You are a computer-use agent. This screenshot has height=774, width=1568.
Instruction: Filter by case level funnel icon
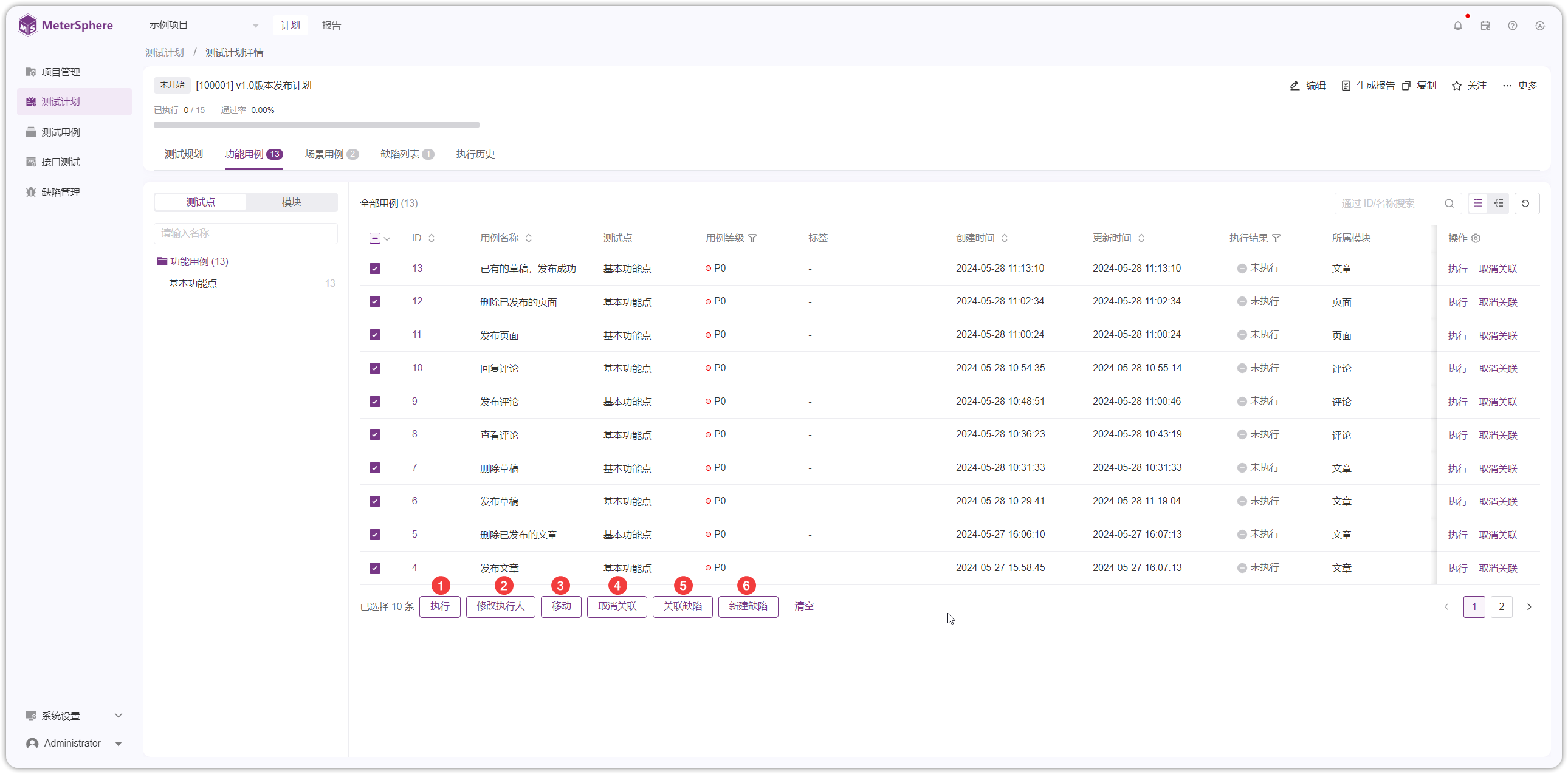(752, 238)
